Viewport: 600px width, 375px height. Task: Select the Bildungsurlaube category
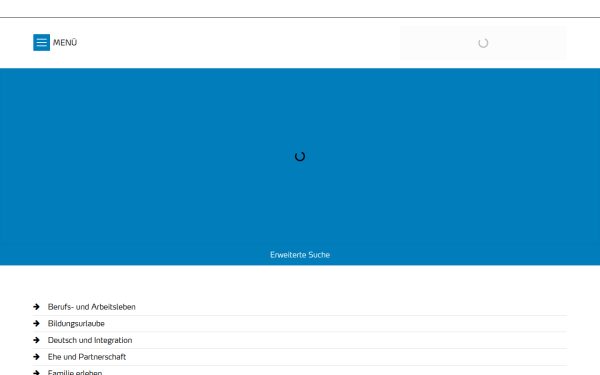click(76, 324)
